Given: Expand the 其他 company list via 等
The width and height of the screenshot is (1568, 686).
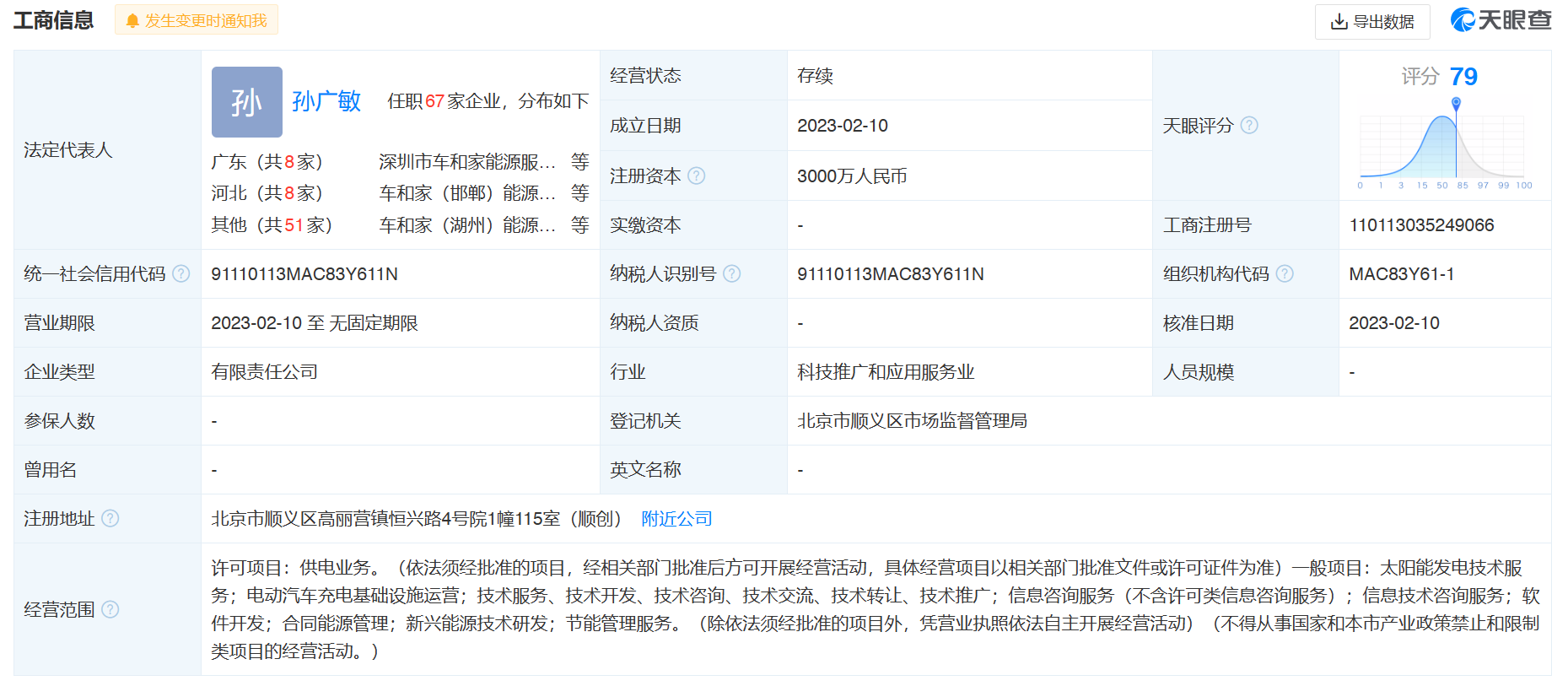Looking at the screenshot, I should [579, 224].
